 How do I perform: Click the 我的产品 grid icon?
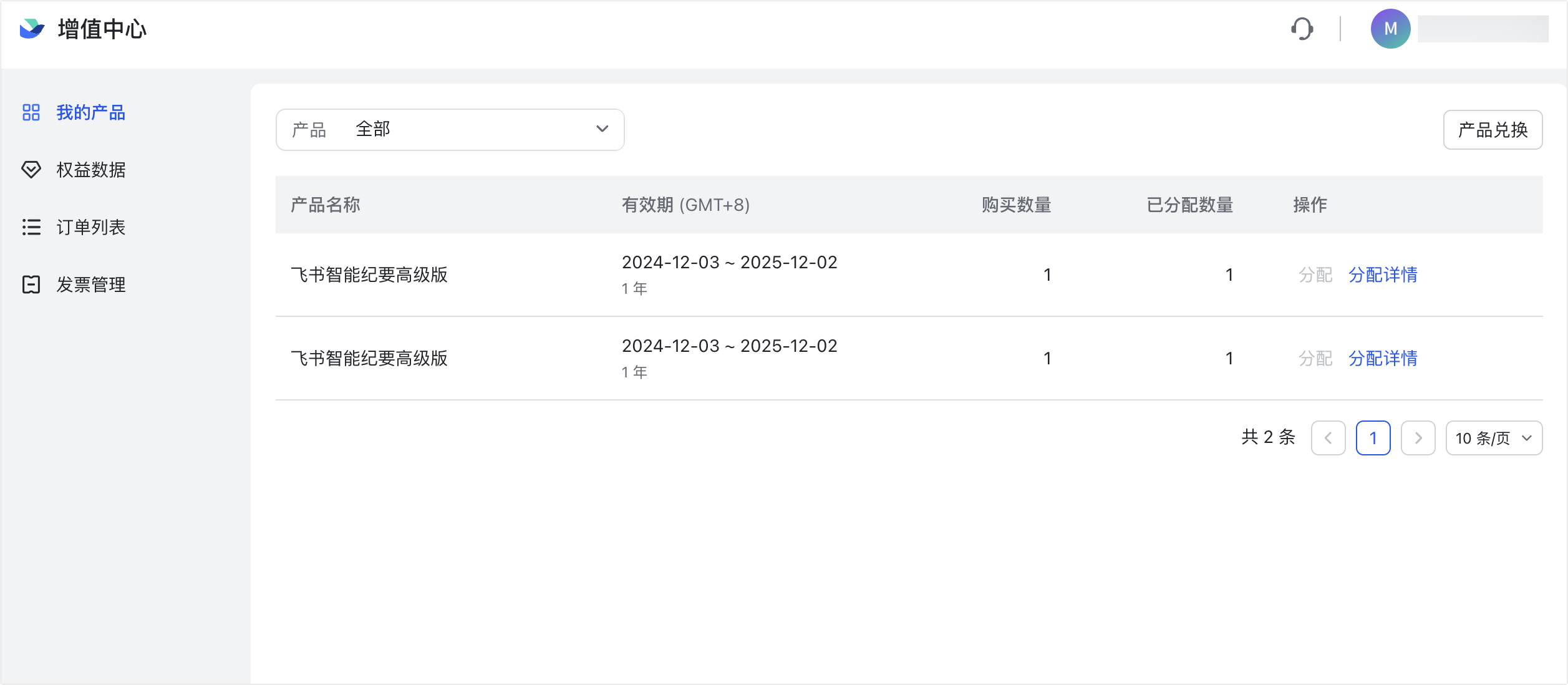coord(31,112)
